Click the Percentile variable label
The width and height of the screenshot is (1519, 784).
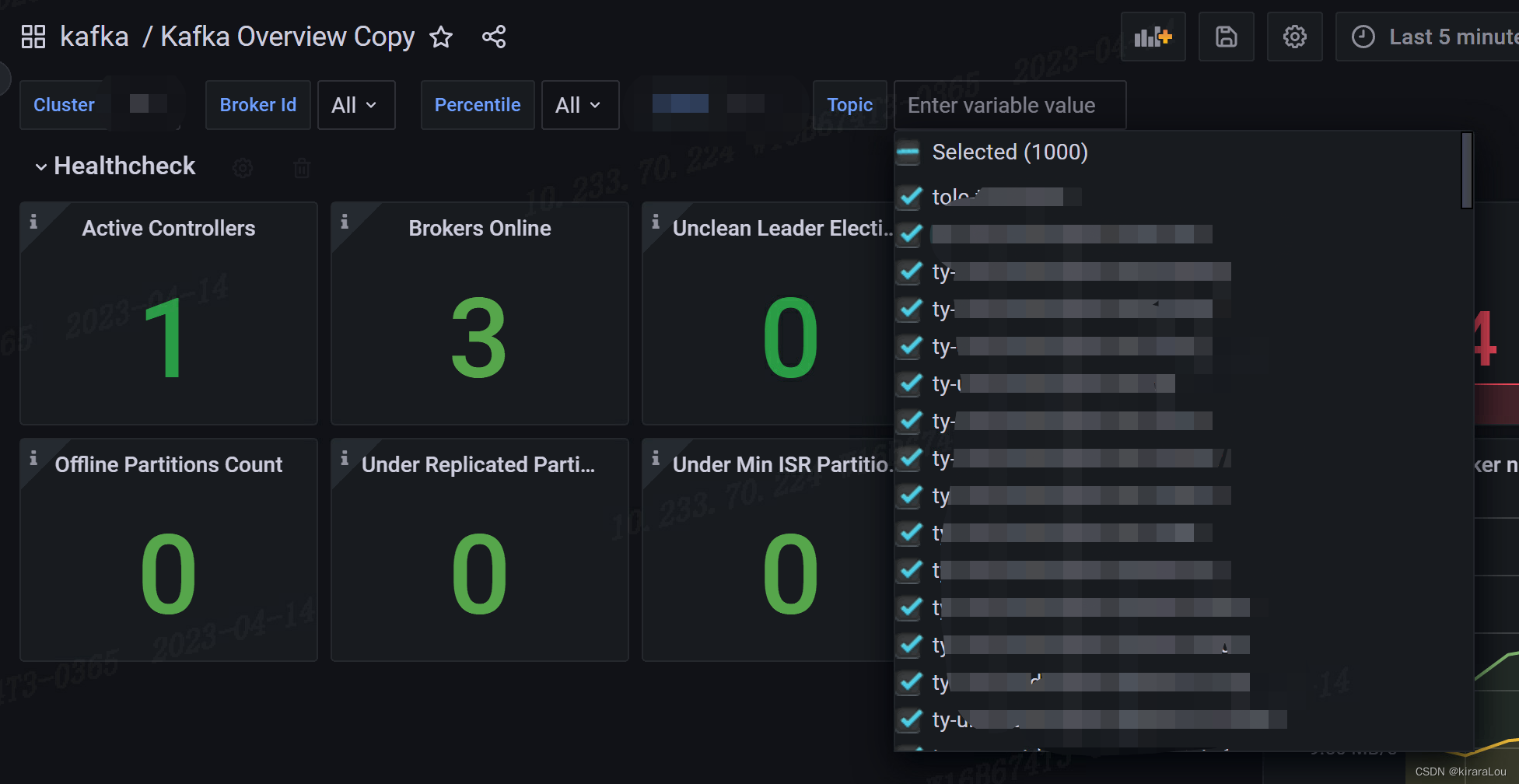pyautogui.click(x=478, y=105)
